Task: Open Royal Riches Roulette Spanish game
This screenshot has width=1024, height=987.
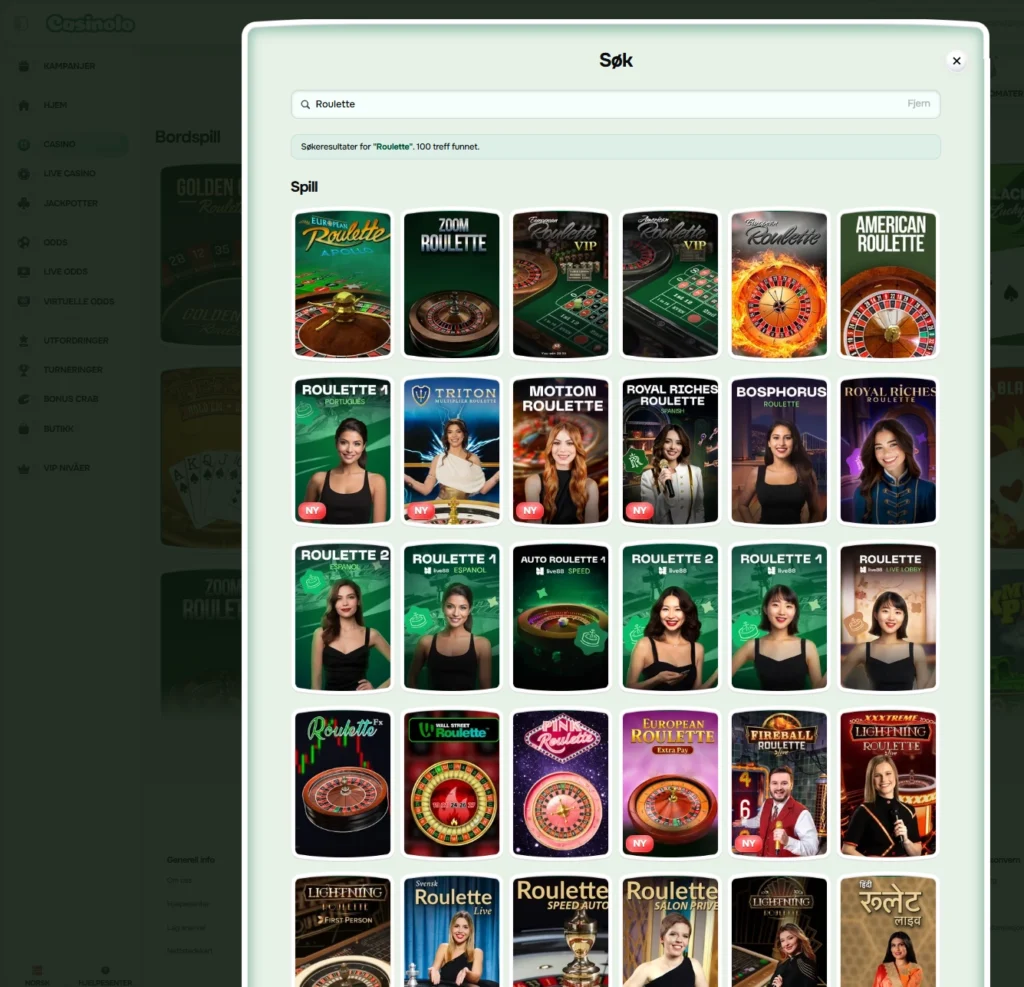Action: 670,451
